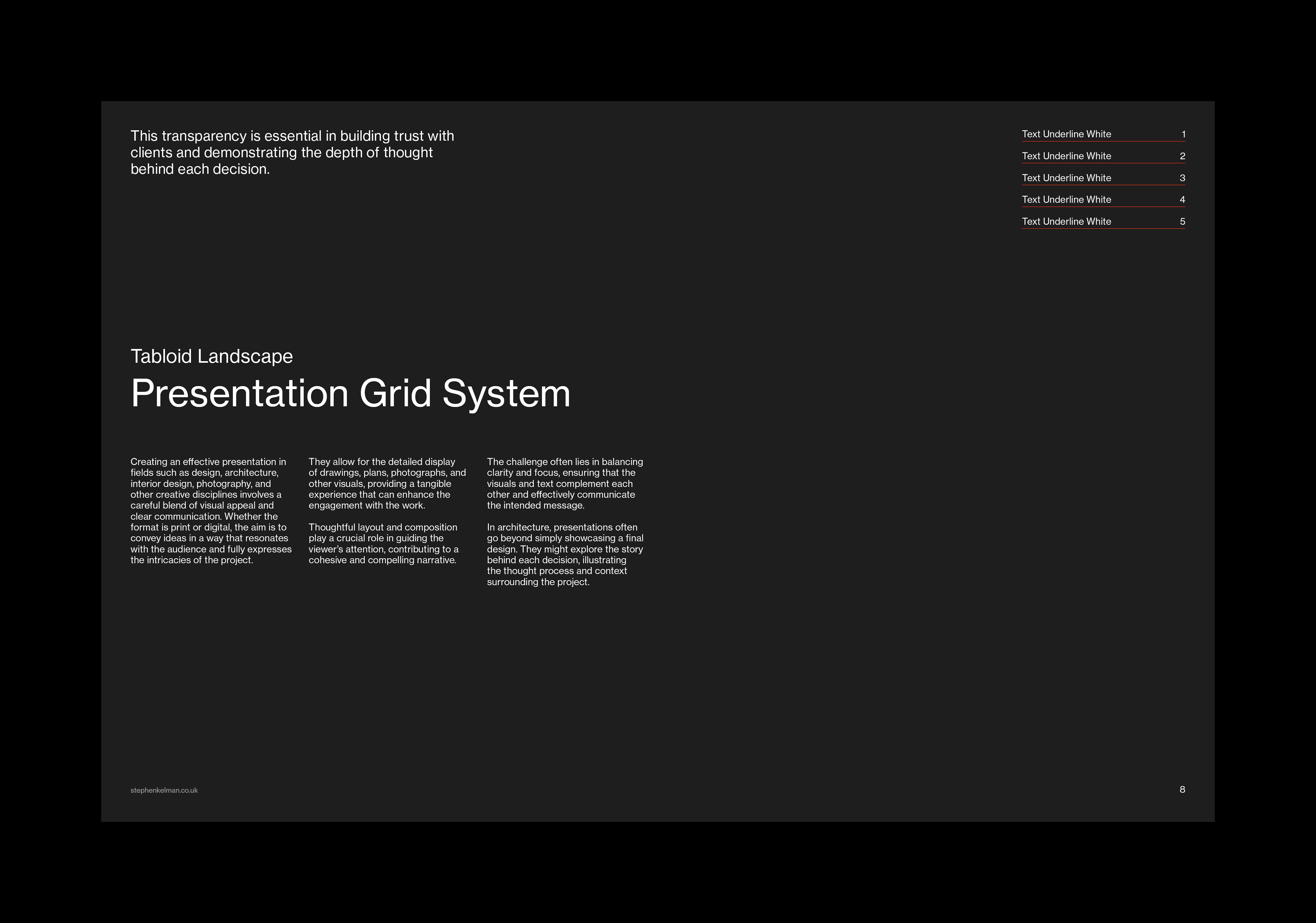Click the 'The challenge often lies' paragraph
This screenshot has height=923, width=1316.
click(564, 483)
